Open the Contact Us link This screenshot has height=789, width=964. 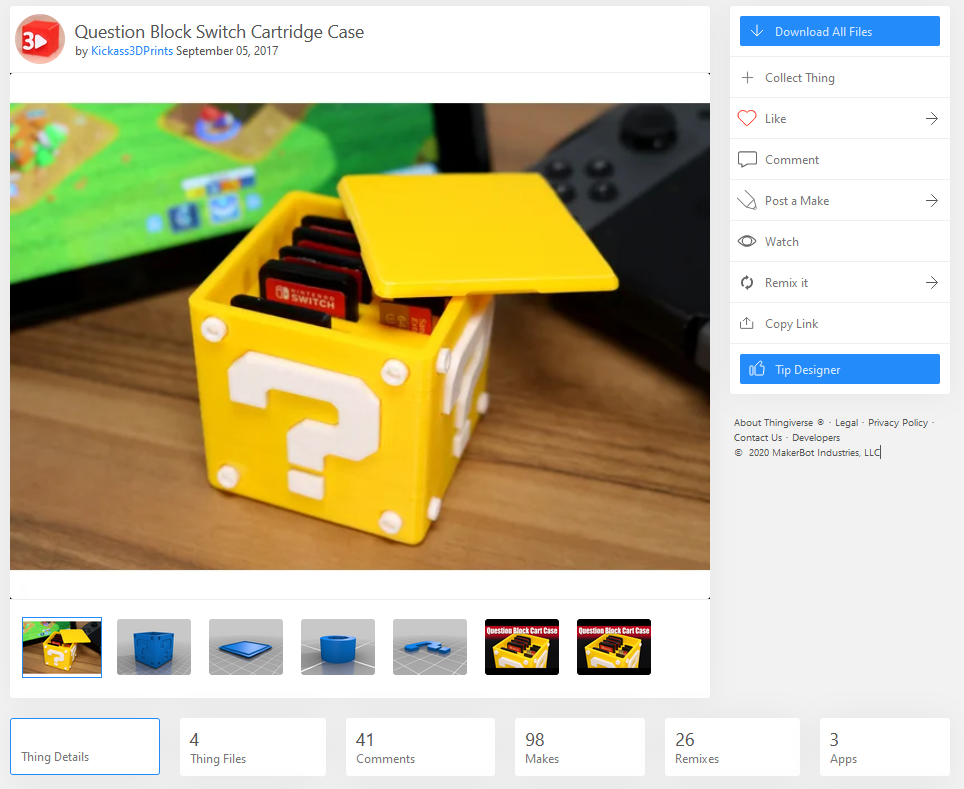click(x=757, y=437)
